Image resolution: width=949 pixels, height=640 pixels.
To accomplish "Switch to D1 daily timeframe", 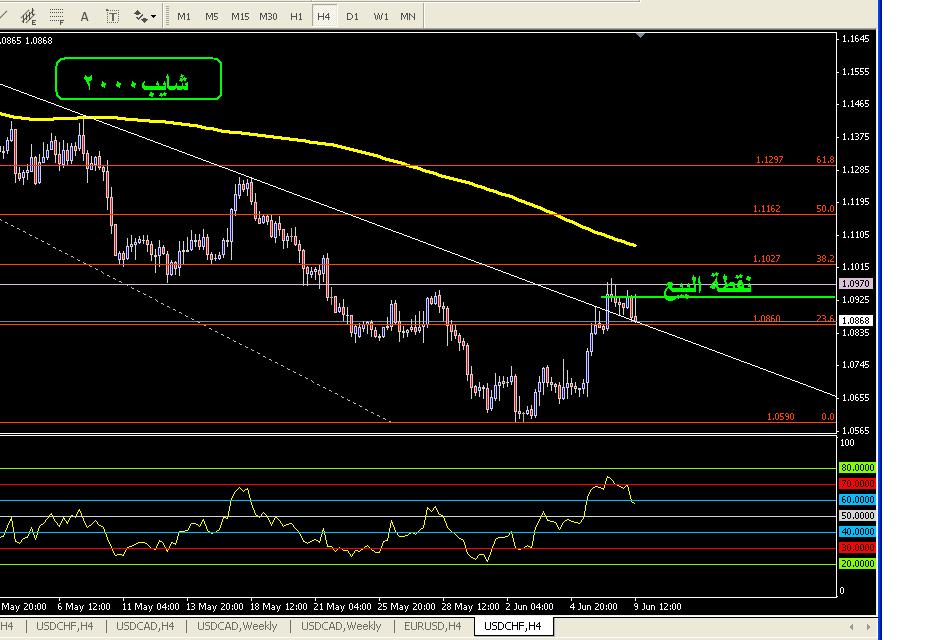I will pyautogui.click(x=352, y=16).
